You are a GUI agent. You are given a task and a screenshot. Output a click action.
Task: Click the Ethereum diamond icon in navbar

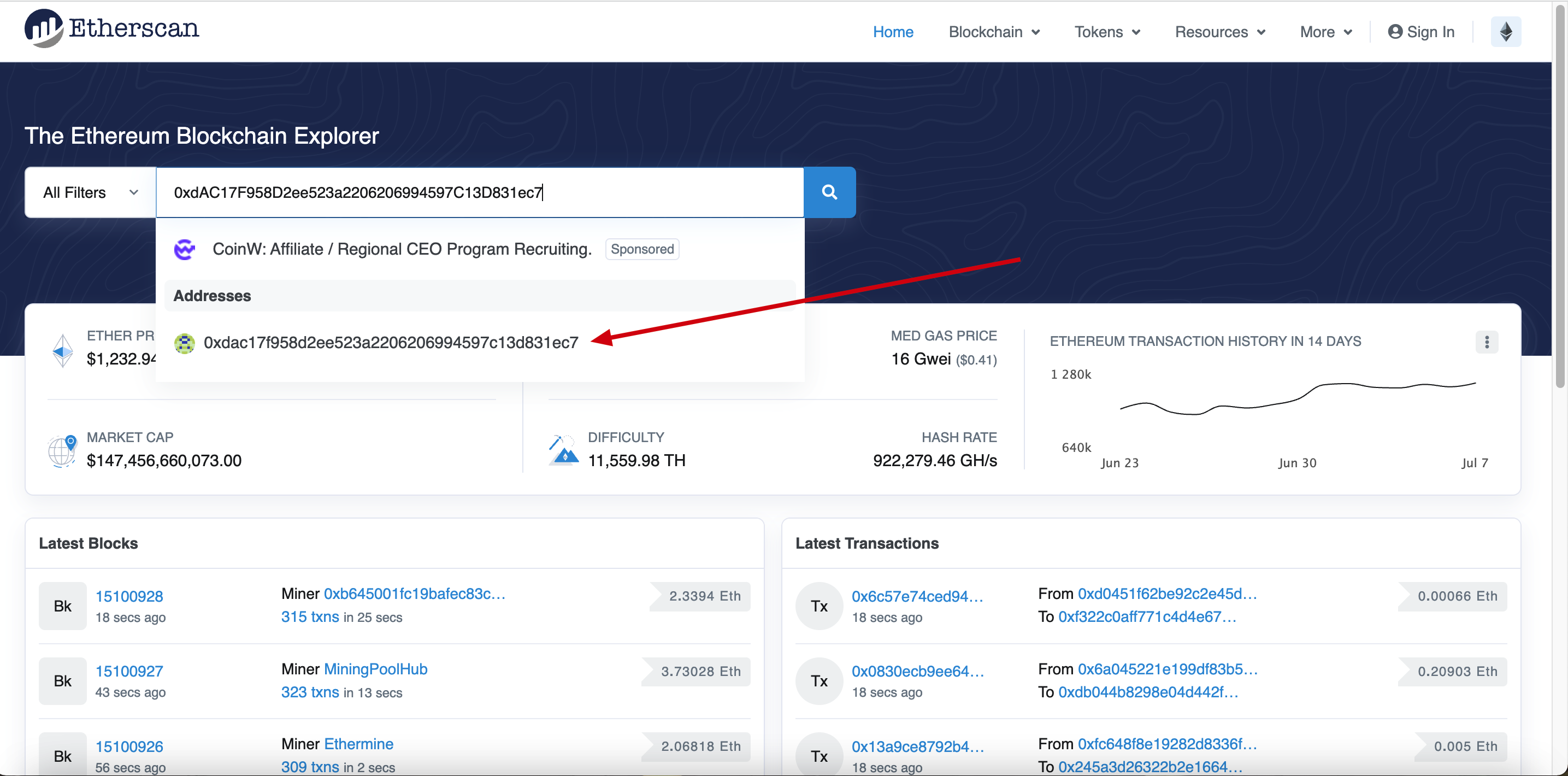coord(1505,32)
